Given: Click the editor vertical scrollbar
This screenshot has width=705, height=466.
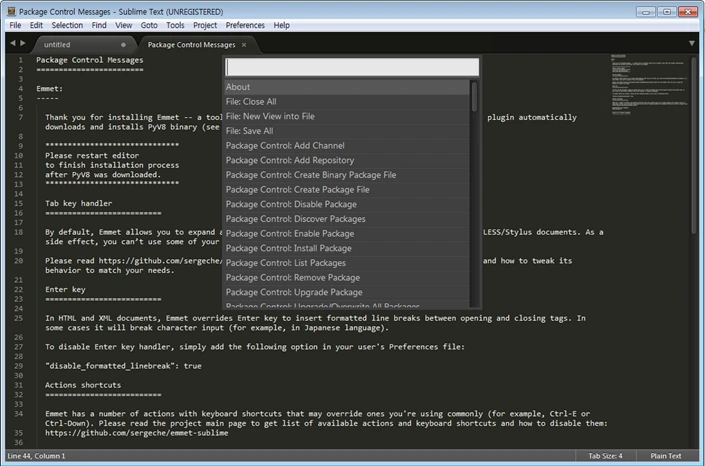Looking at the screenshot, I should point(694,146).
